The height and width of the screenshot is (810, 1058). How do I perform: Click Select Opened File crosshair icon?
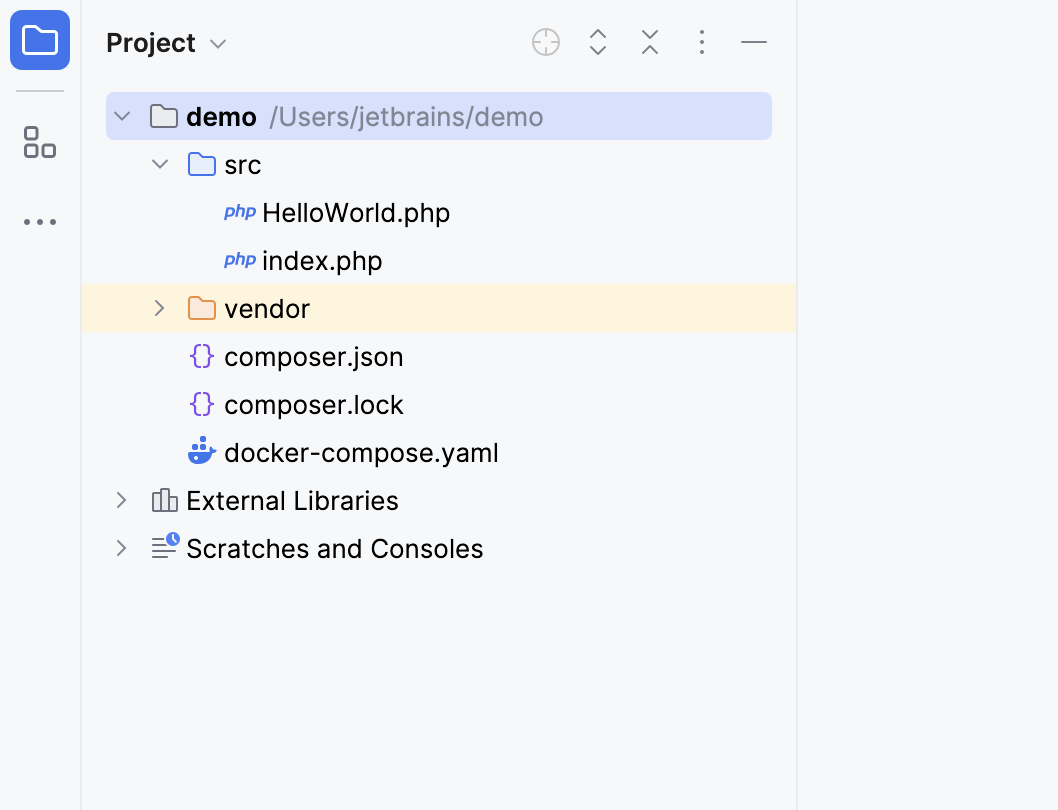tap(546, 43)
